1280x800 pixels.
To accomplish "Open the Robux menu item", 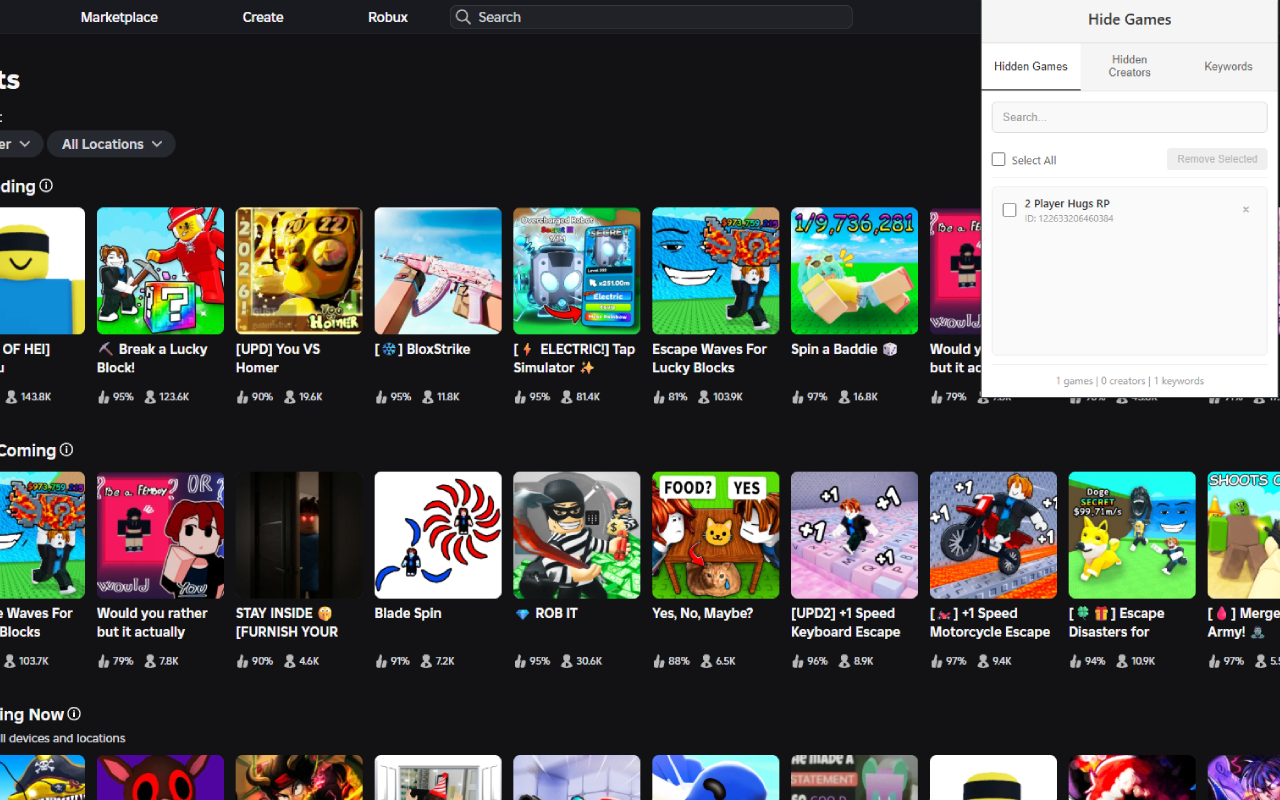I will pos(388,17).
